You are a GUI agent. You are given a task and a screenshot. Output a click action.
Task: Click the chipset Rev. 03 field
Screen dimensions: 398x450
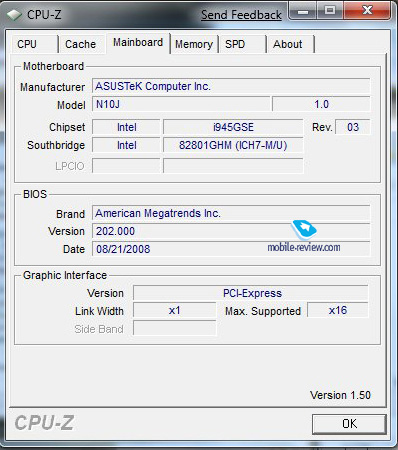(x=353, y=127)
